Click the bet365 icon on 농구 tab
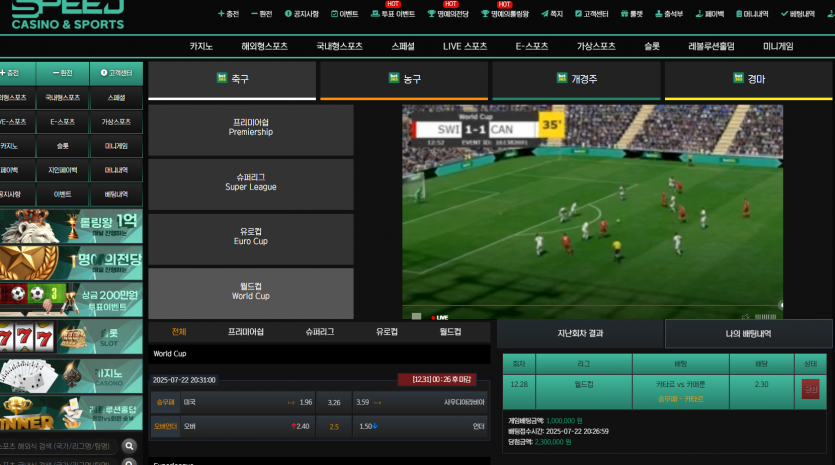The image size is (835, 465). [394, 78]
